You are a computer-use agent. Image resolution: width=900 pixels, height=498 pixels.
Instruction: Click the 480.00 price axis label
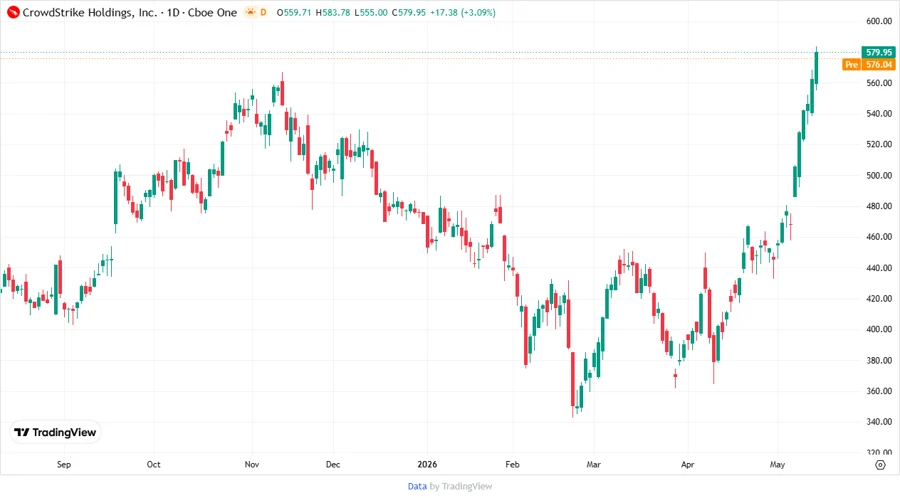coord(879,205)
